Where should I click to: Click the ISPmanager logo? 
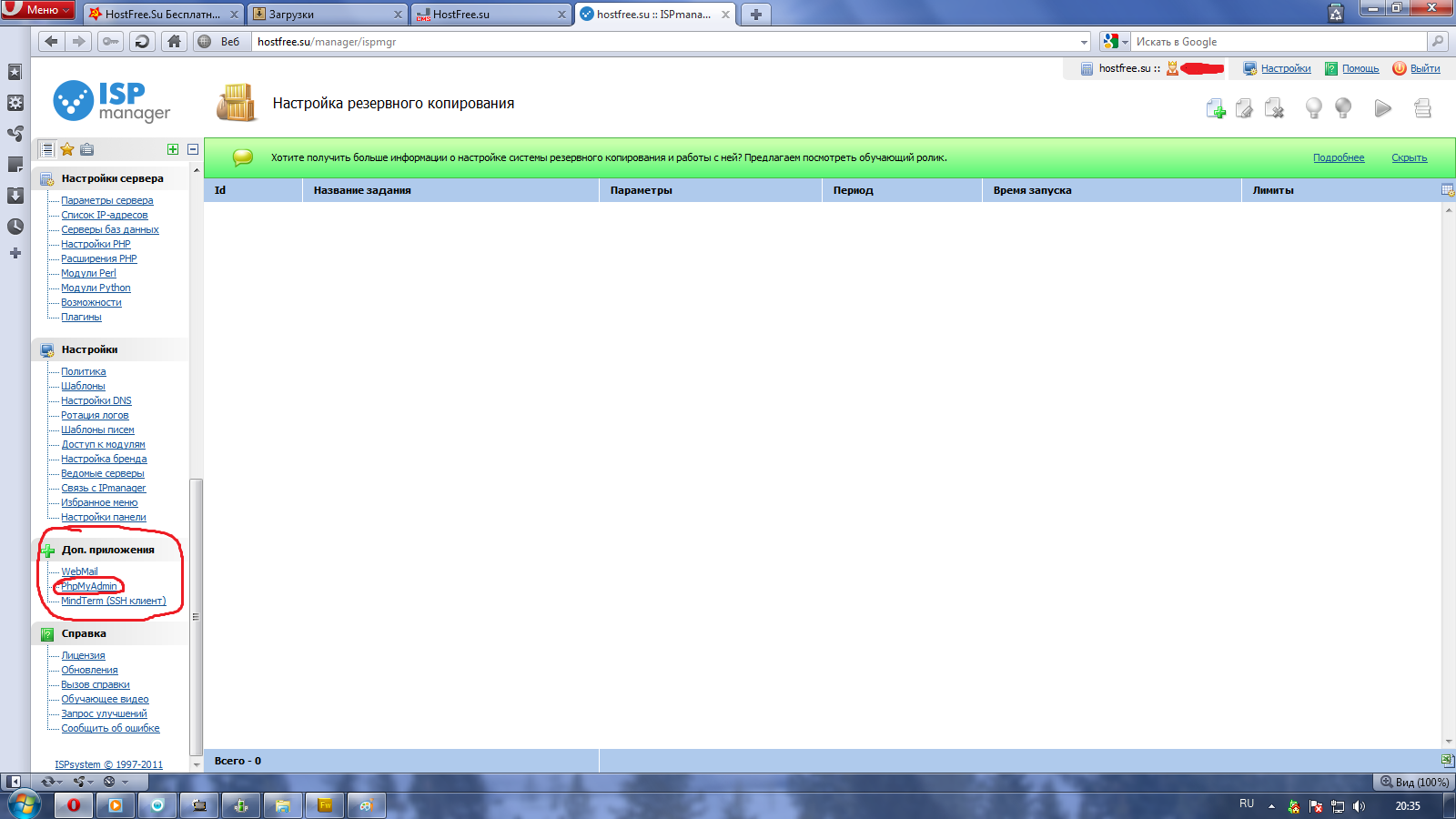(x=111, y=101)
